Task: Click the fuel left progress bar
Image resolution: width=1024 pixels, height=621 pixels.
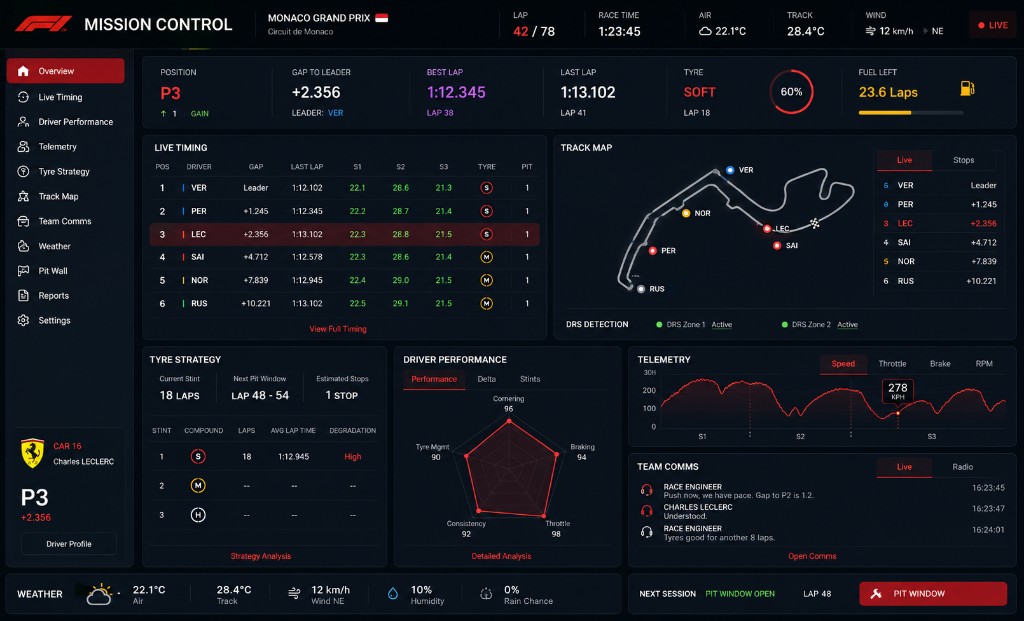Action: click(911, 113)
